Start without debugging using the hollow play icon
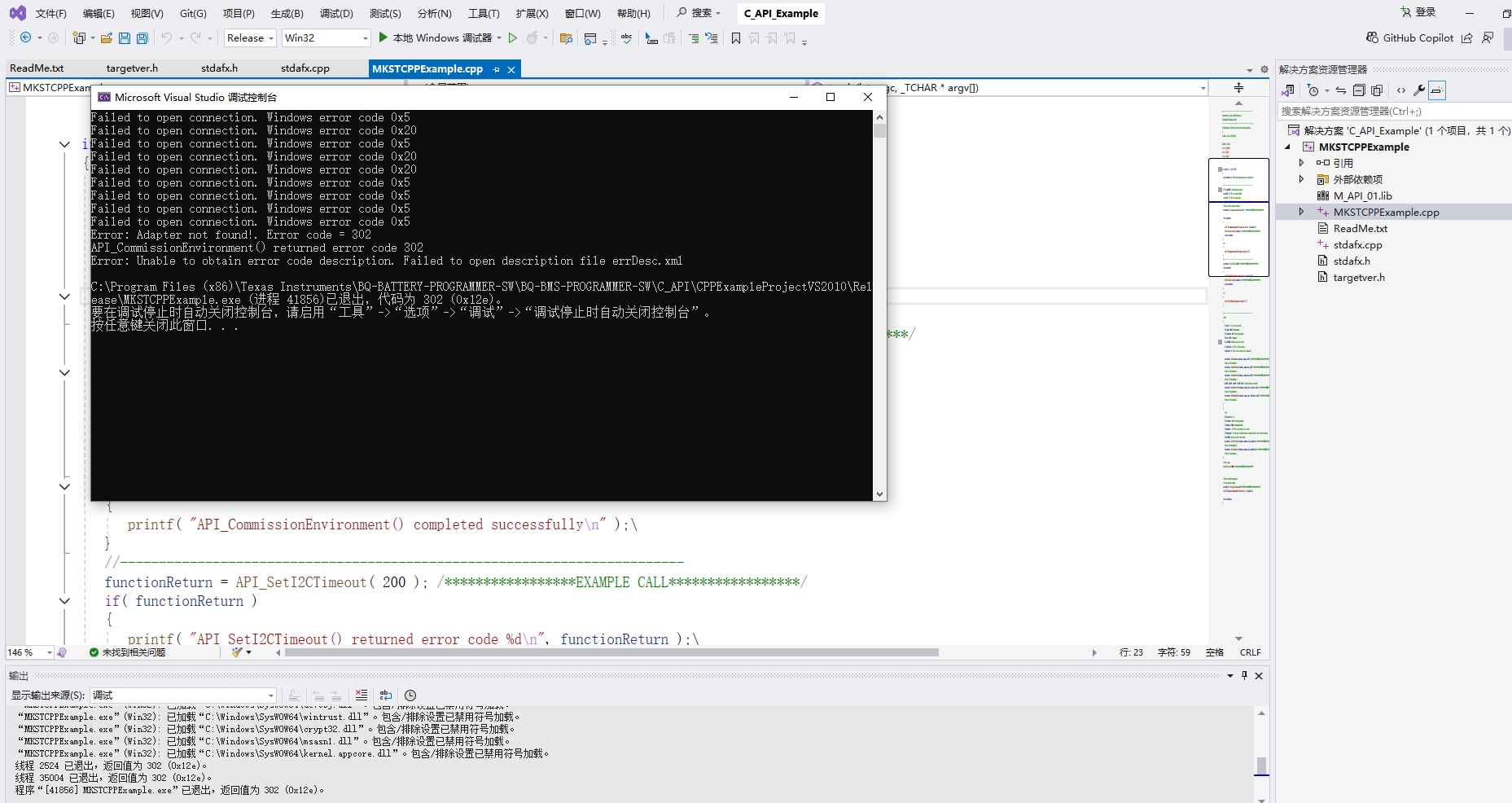This screenshot has width=1512, height=803. [513, 37]
